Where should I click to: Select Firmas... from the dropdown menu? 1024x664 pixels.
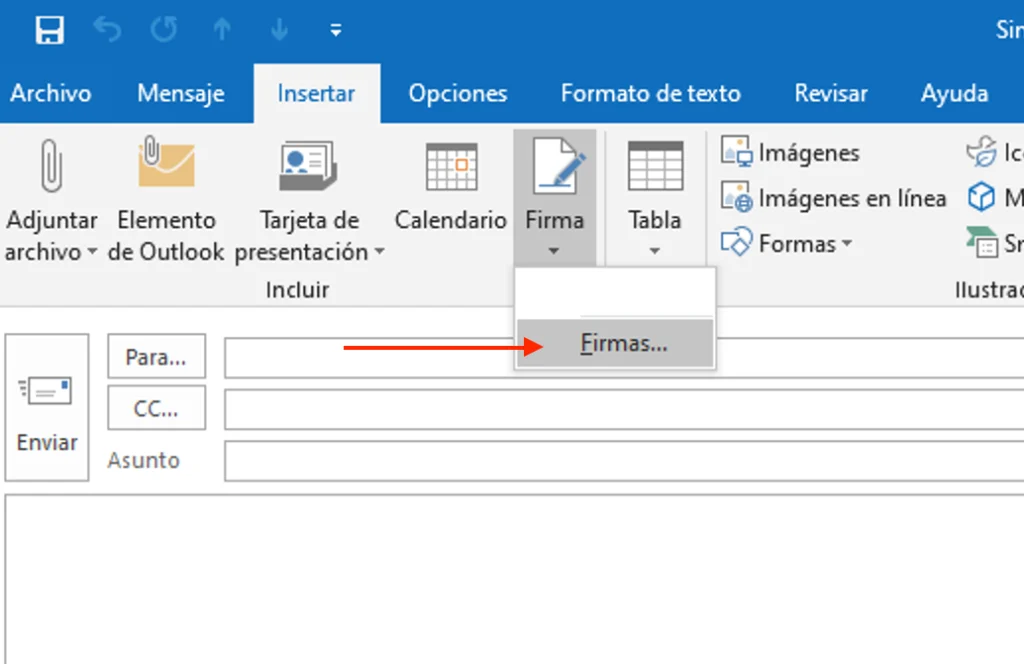pyautogui.click(x=623, y=344)
